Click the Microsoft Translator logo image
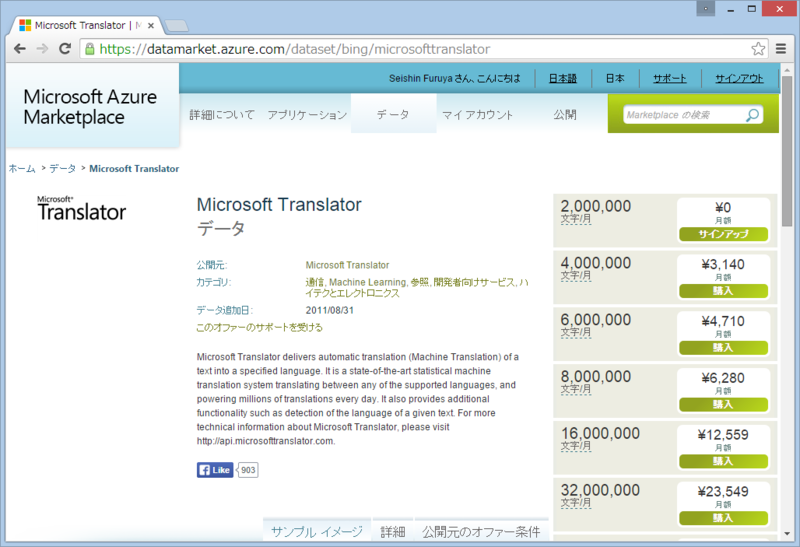The image size is (800, 547). (82, 208)
